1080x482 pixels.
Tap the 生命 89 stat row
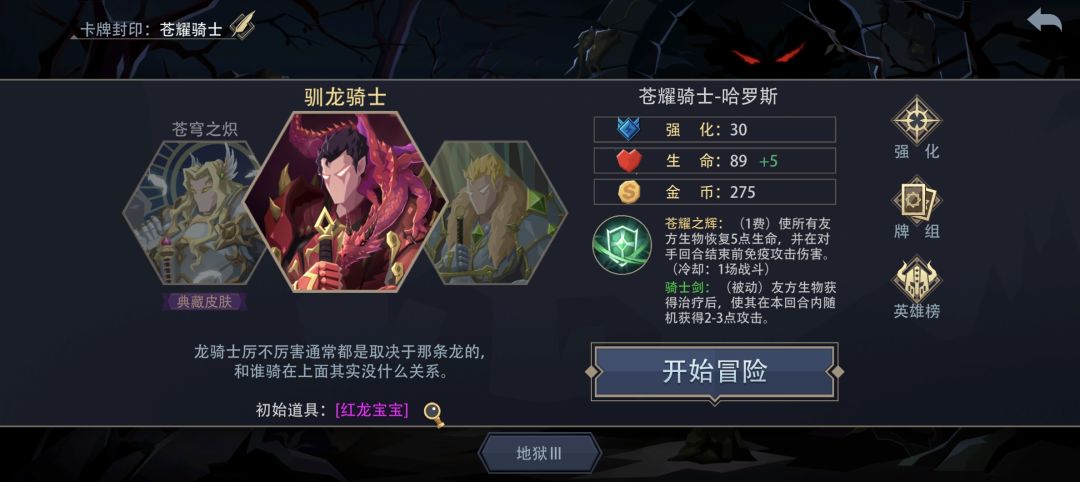[x=714, y=161]
